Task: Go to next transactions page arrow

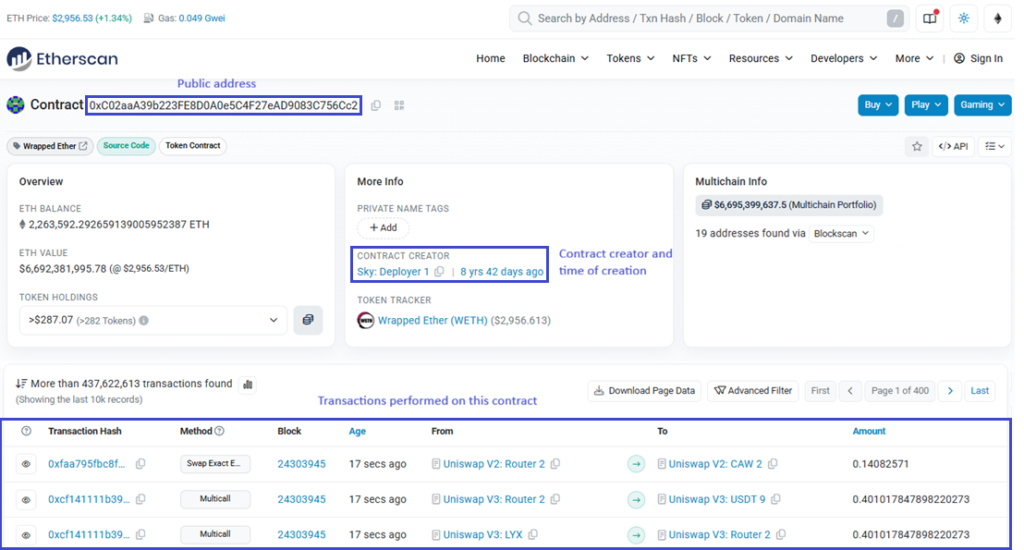Action: [x=950, y=390]
